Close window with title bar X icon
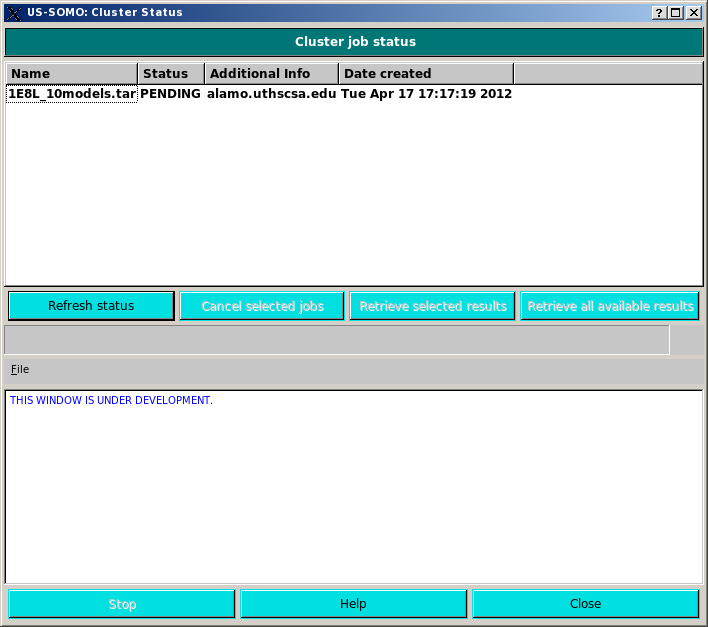This screenshot has height=627, width=708. pos(694,13)
